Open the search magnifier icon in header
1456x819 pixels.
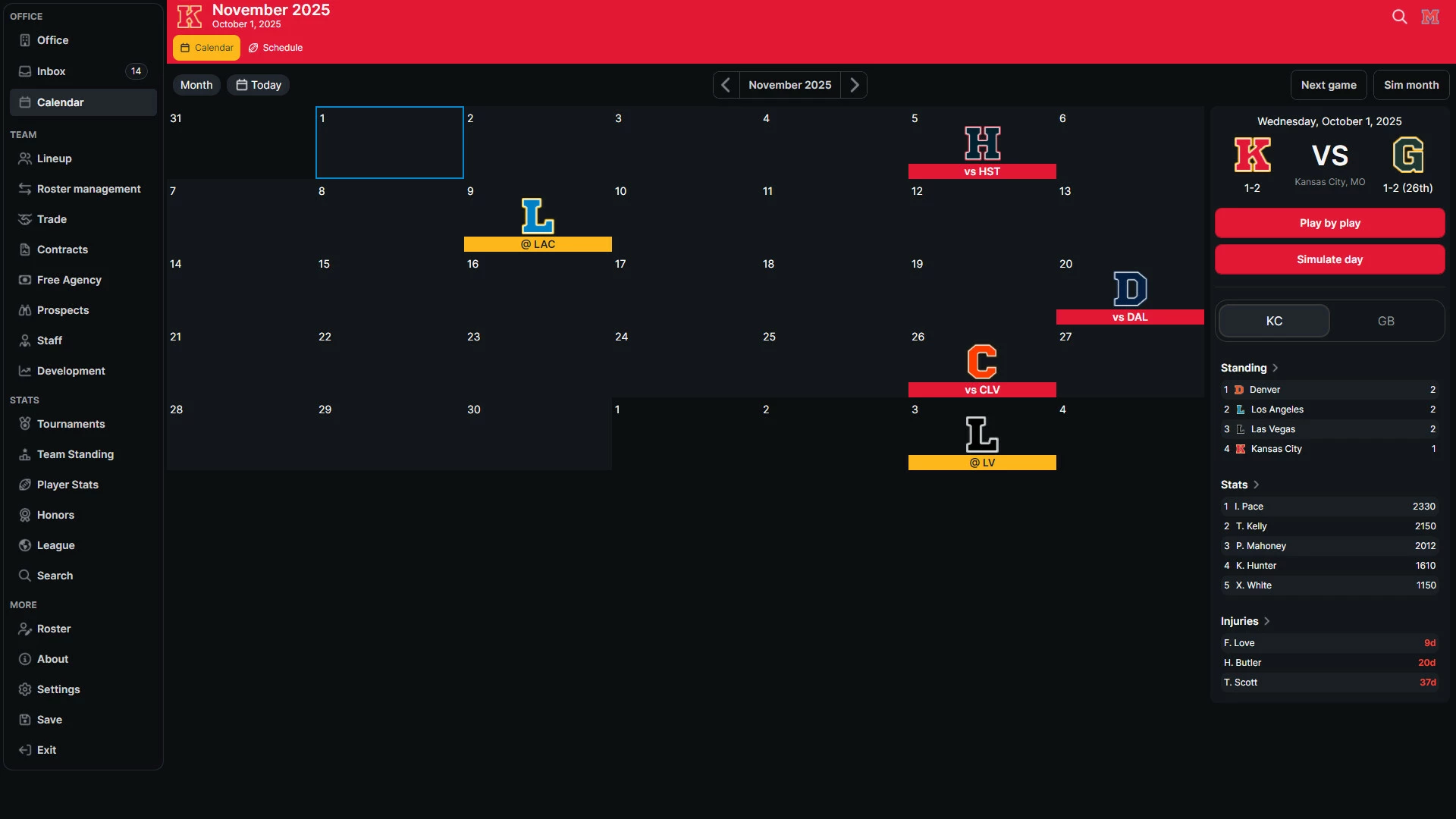click(x=1399, y=17)
